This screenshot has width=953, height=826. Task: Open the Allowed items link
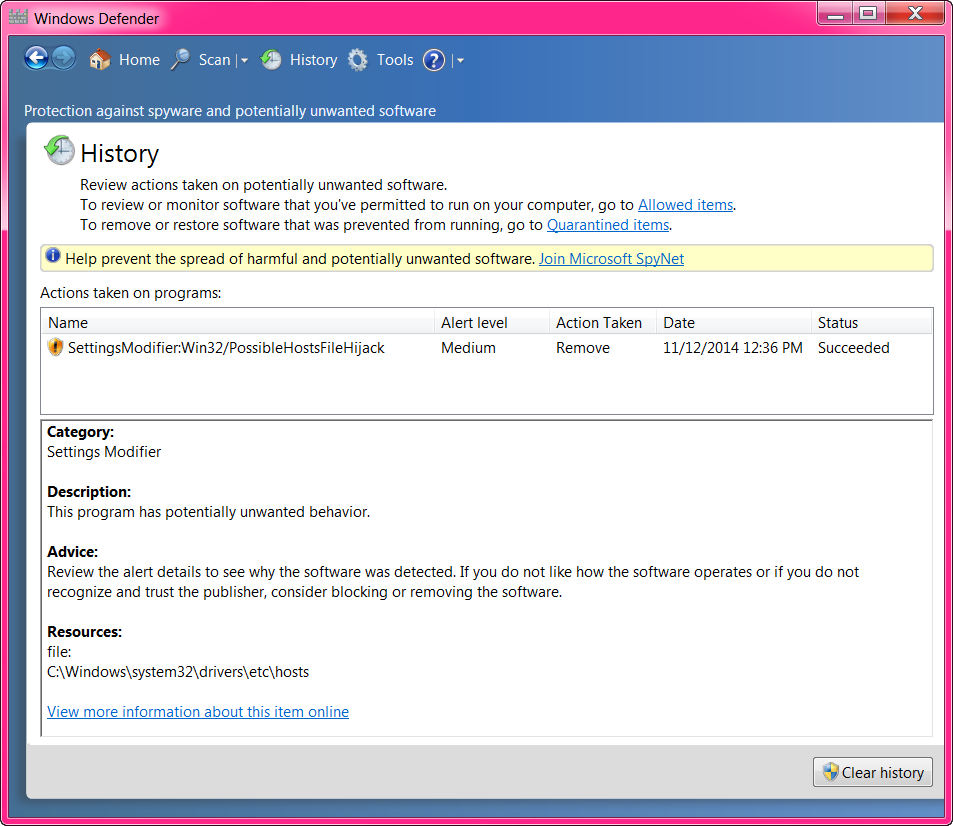(x=685, y=205)
